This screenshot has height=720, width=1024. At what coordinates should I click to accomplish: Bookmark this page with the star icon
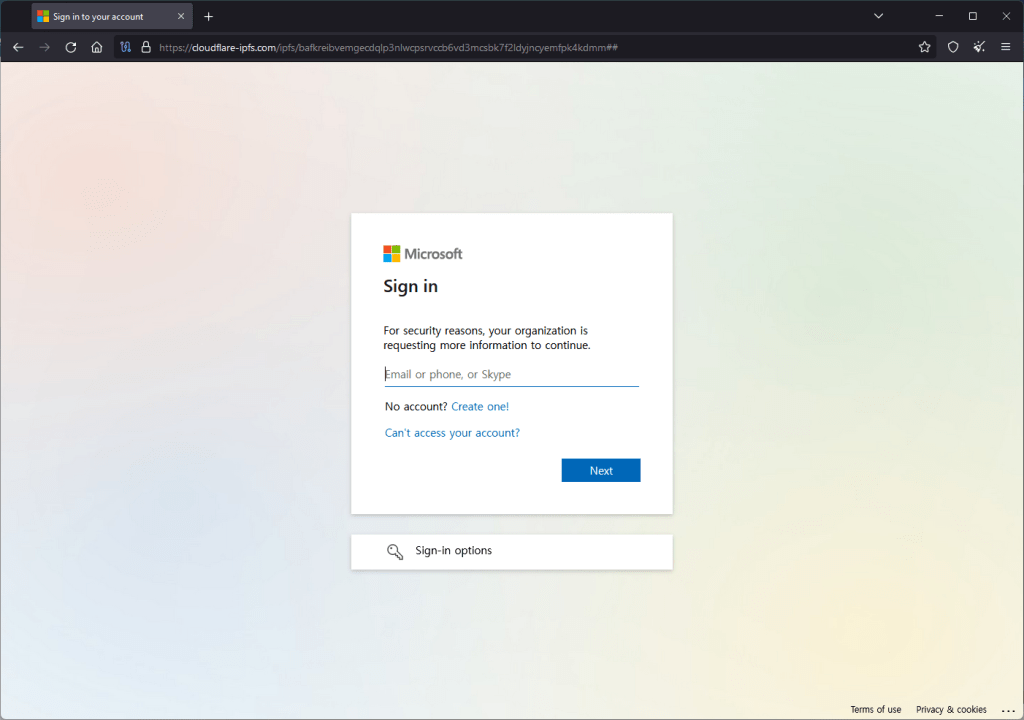(925, 47)
